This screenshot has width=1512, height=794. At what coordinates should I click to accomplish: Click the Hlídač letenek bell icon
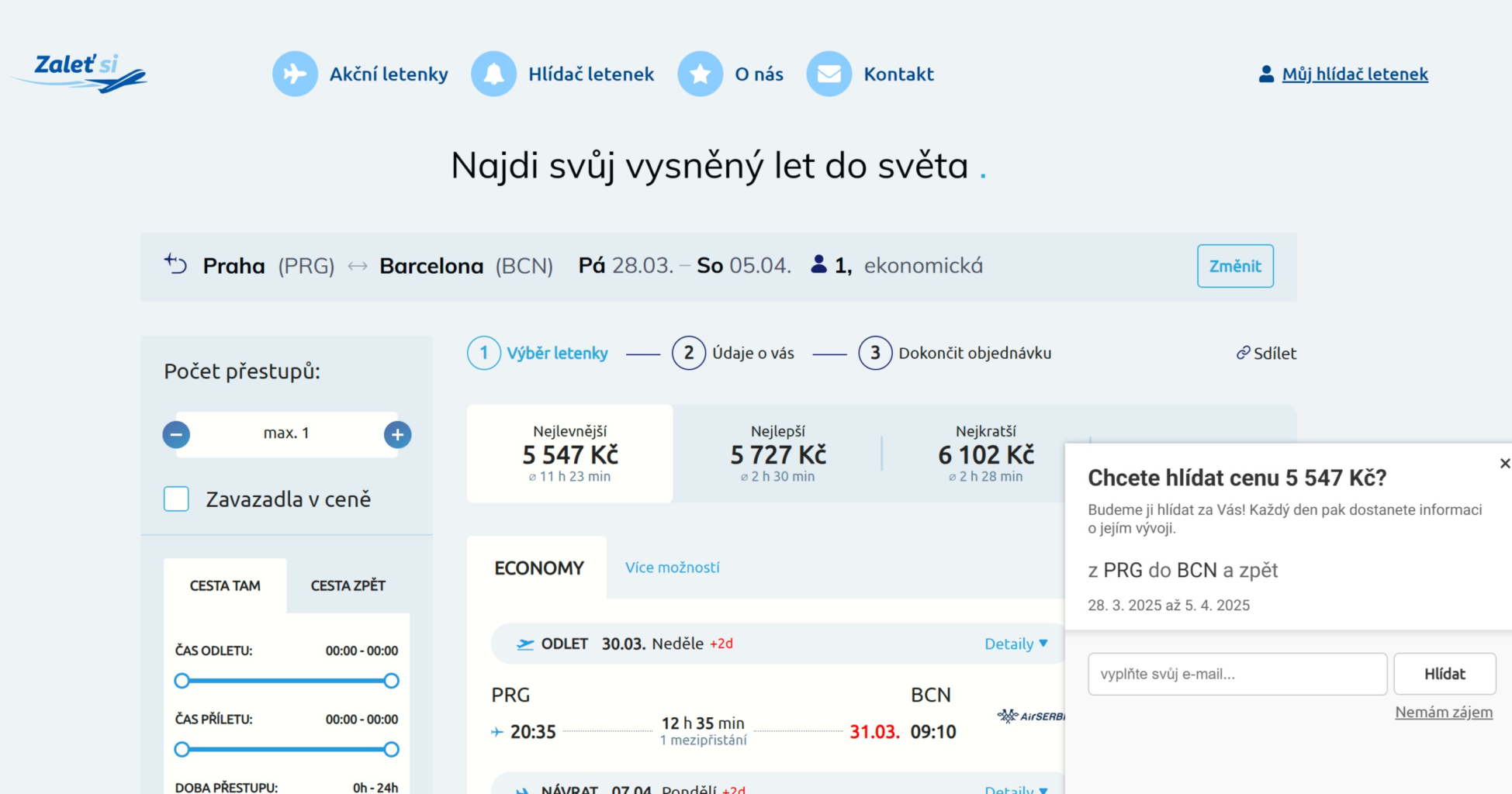pyautogui.click(x=493, y=74)
